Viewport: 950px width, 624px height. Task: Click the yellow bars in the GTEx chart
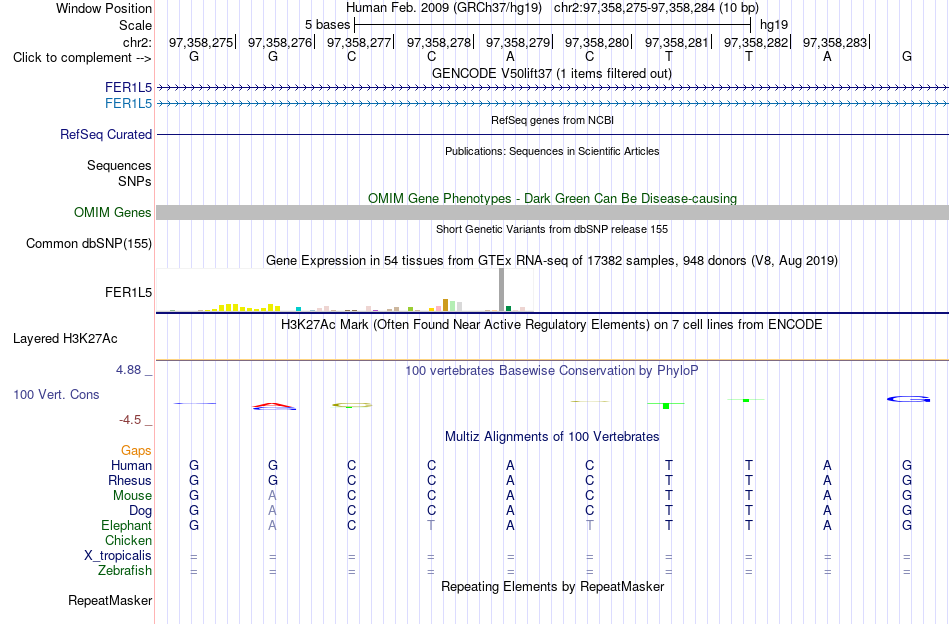[x=248, y=308]
